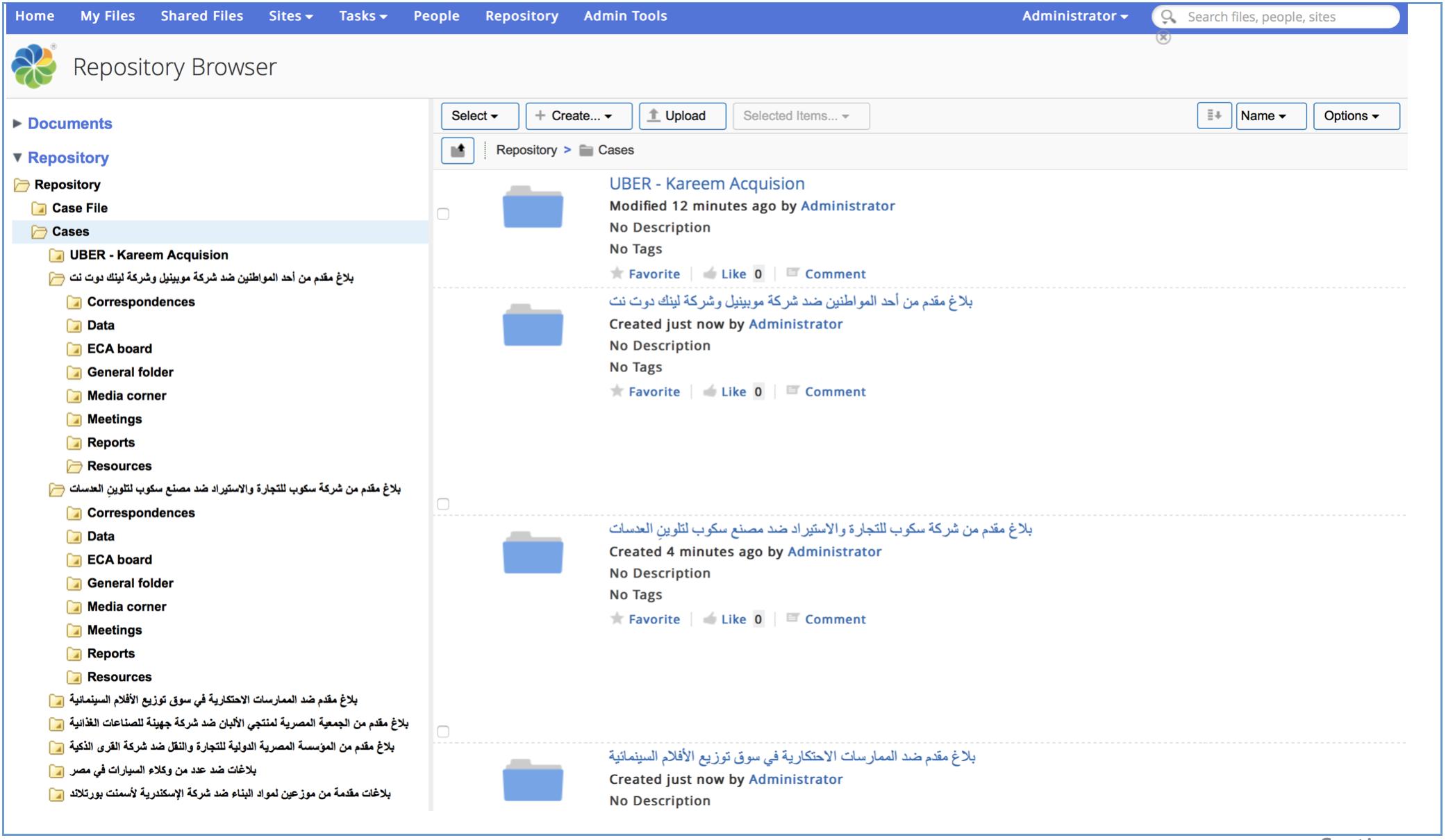Click Like thumb icon on UBER folder

point(710,274)
